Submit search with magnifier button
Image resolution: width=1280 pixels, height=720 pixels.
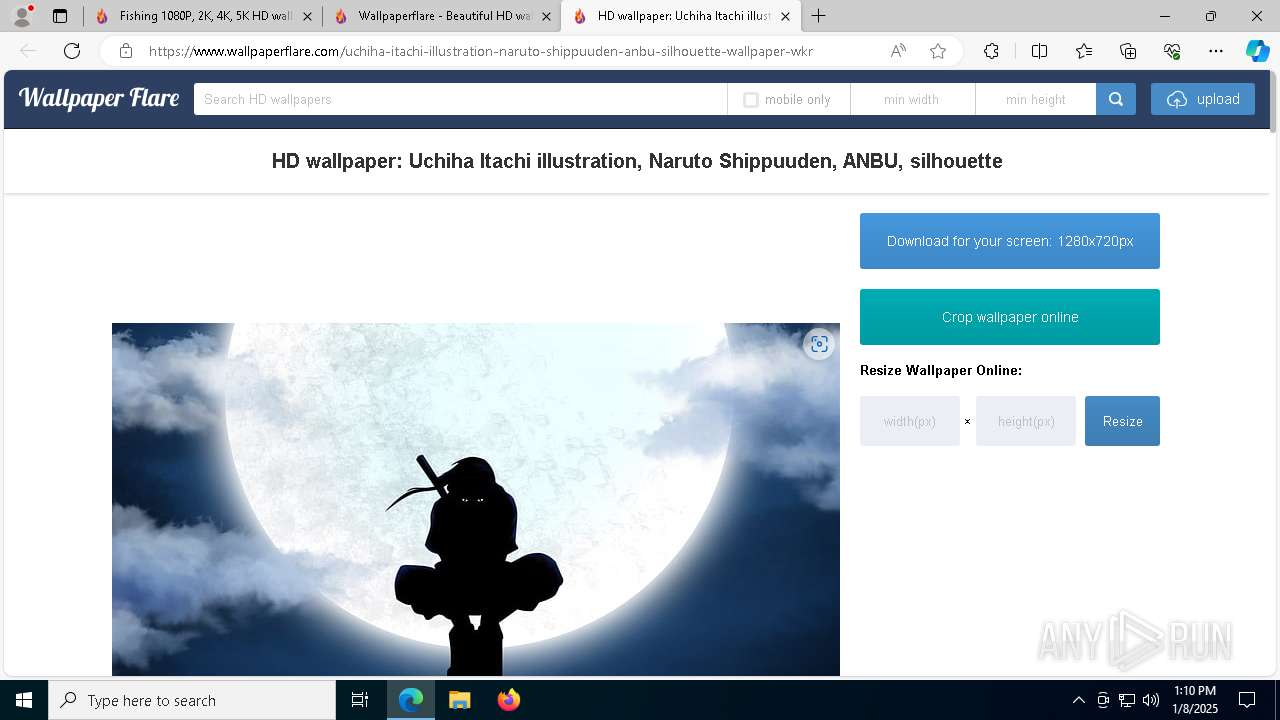pos(1116,99)
